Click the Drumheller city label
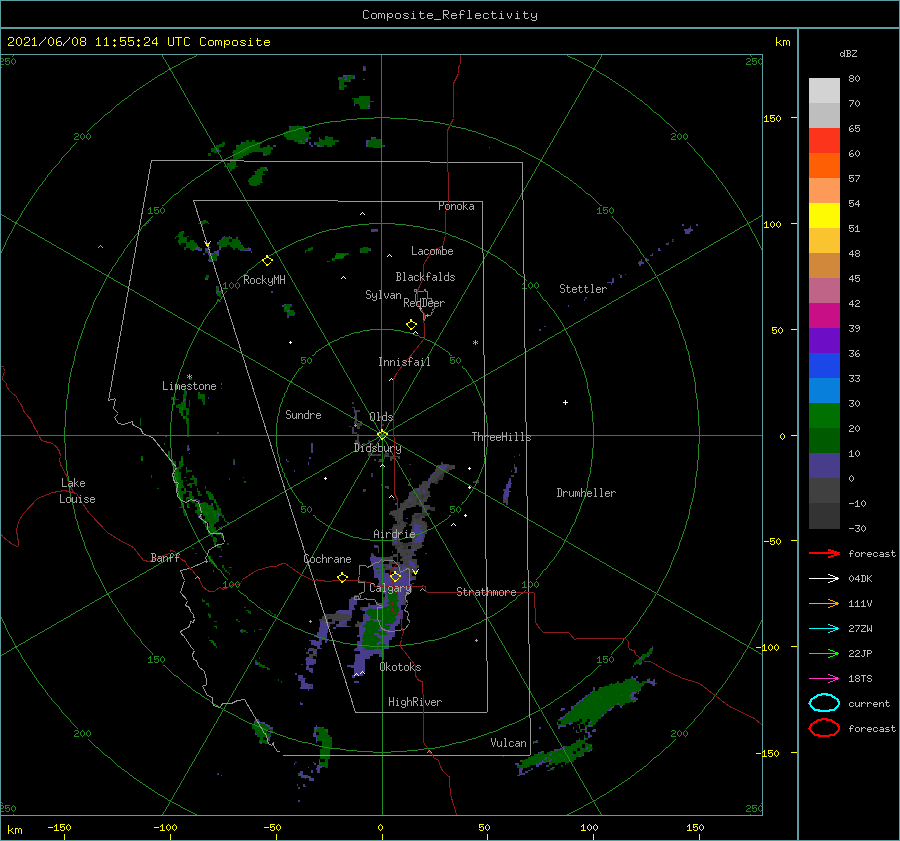This screenshot has width=900, height=841. (586, 493)
